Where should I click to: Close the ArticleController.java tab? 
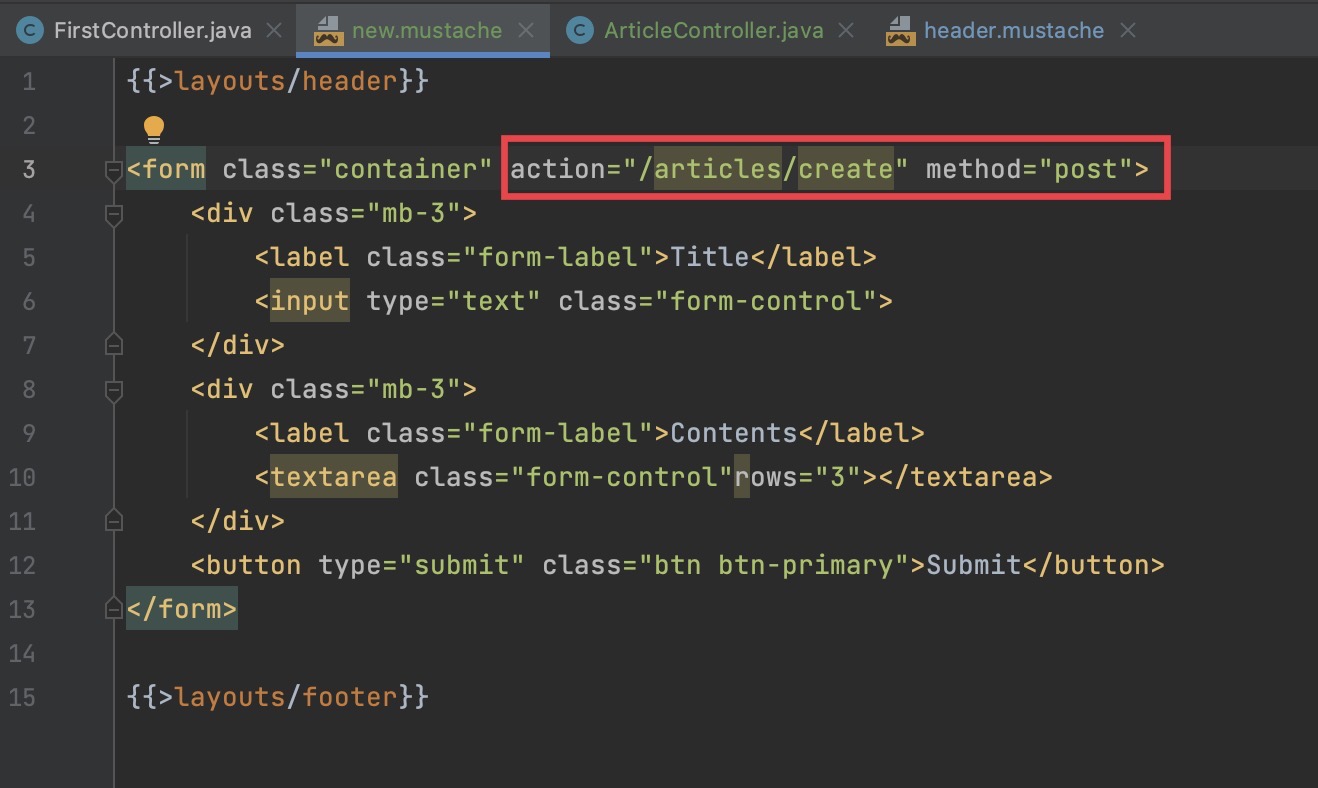[x=846, y=30]
